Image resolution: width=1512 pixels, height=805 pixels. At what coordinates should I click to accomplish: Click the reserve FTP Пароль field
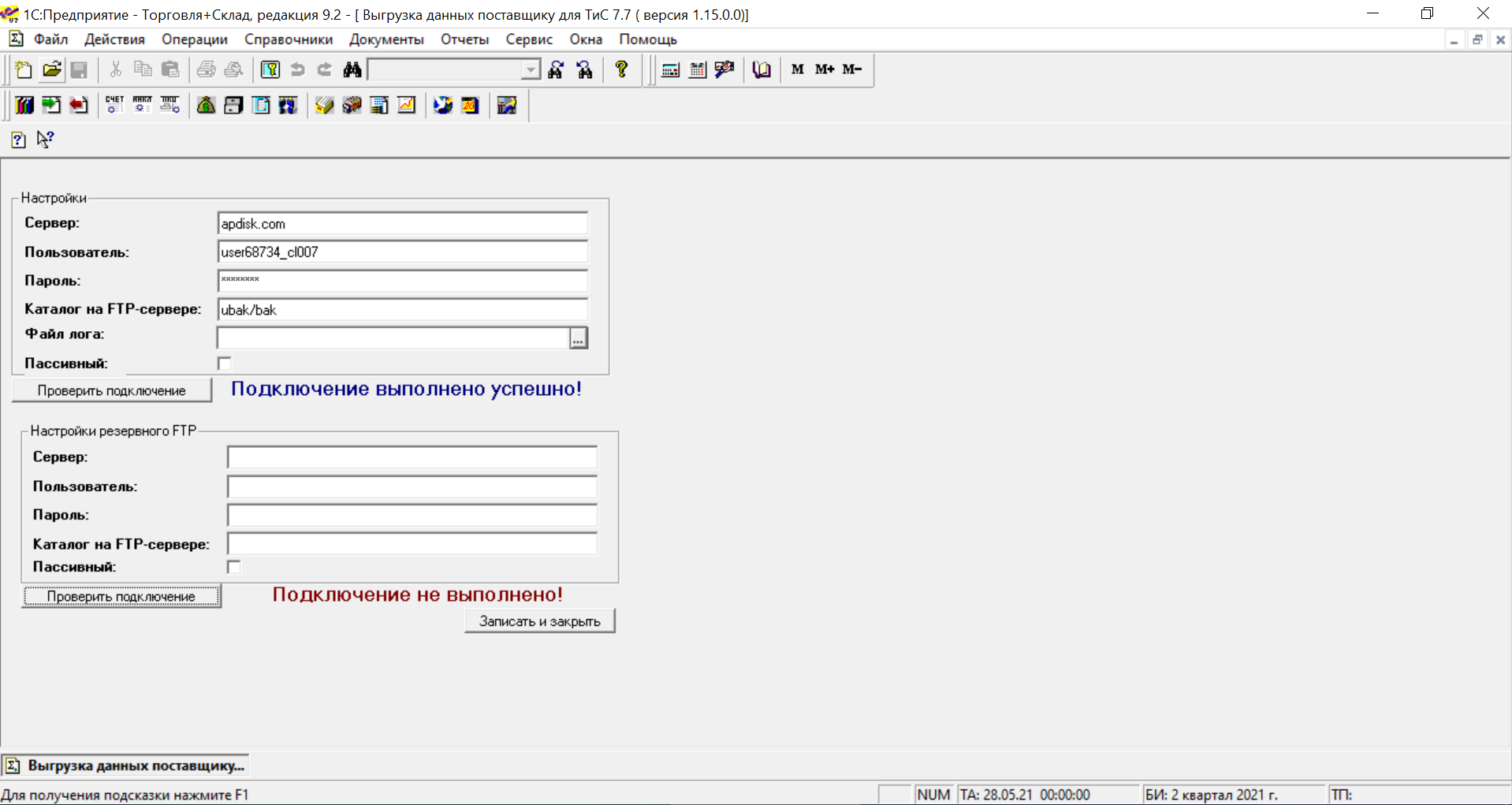(412, 515)
